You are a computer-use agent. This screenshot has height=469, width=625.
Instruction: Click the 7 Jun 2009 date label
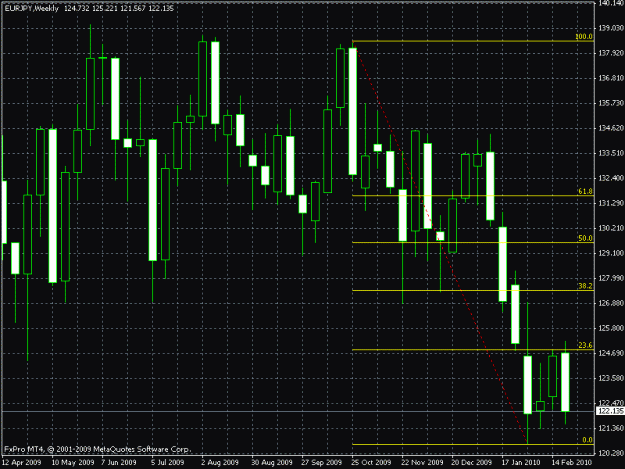point(119,463)
